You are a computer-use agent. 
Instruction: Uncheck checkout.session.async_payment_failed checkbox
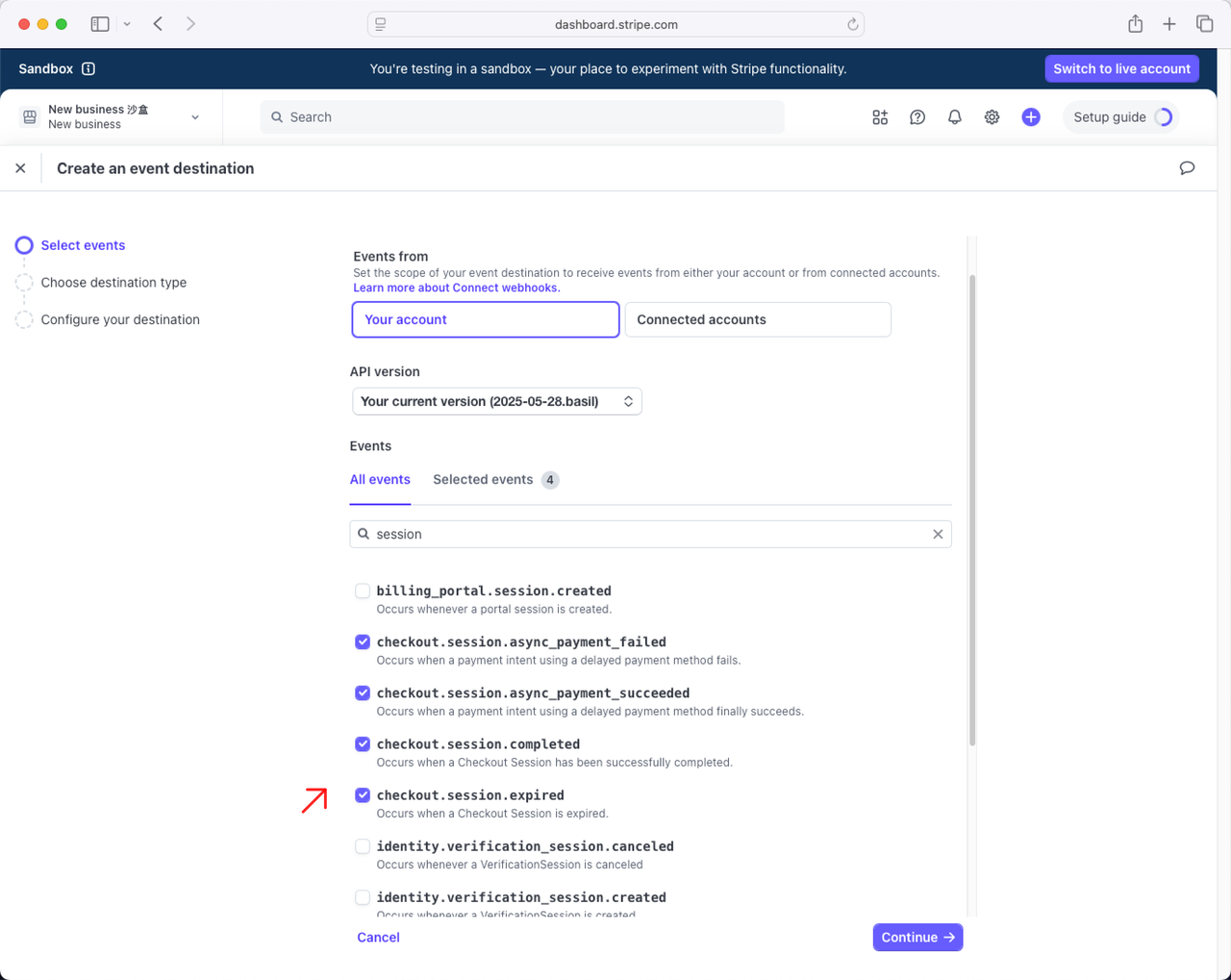pyautogui.click(x=363, y=641)
